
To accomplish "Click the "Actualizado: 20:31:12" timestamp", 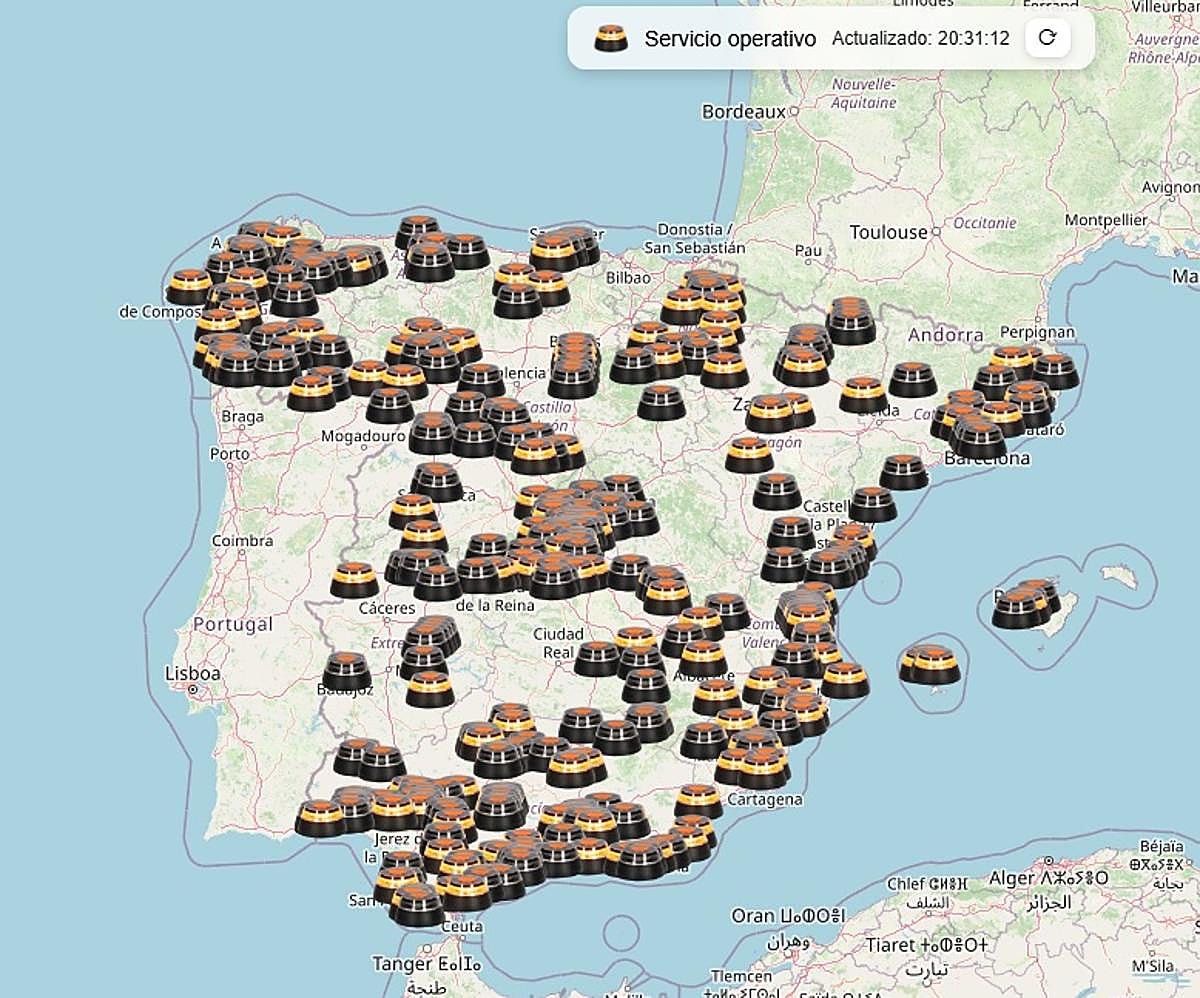I will coord(920,39).
